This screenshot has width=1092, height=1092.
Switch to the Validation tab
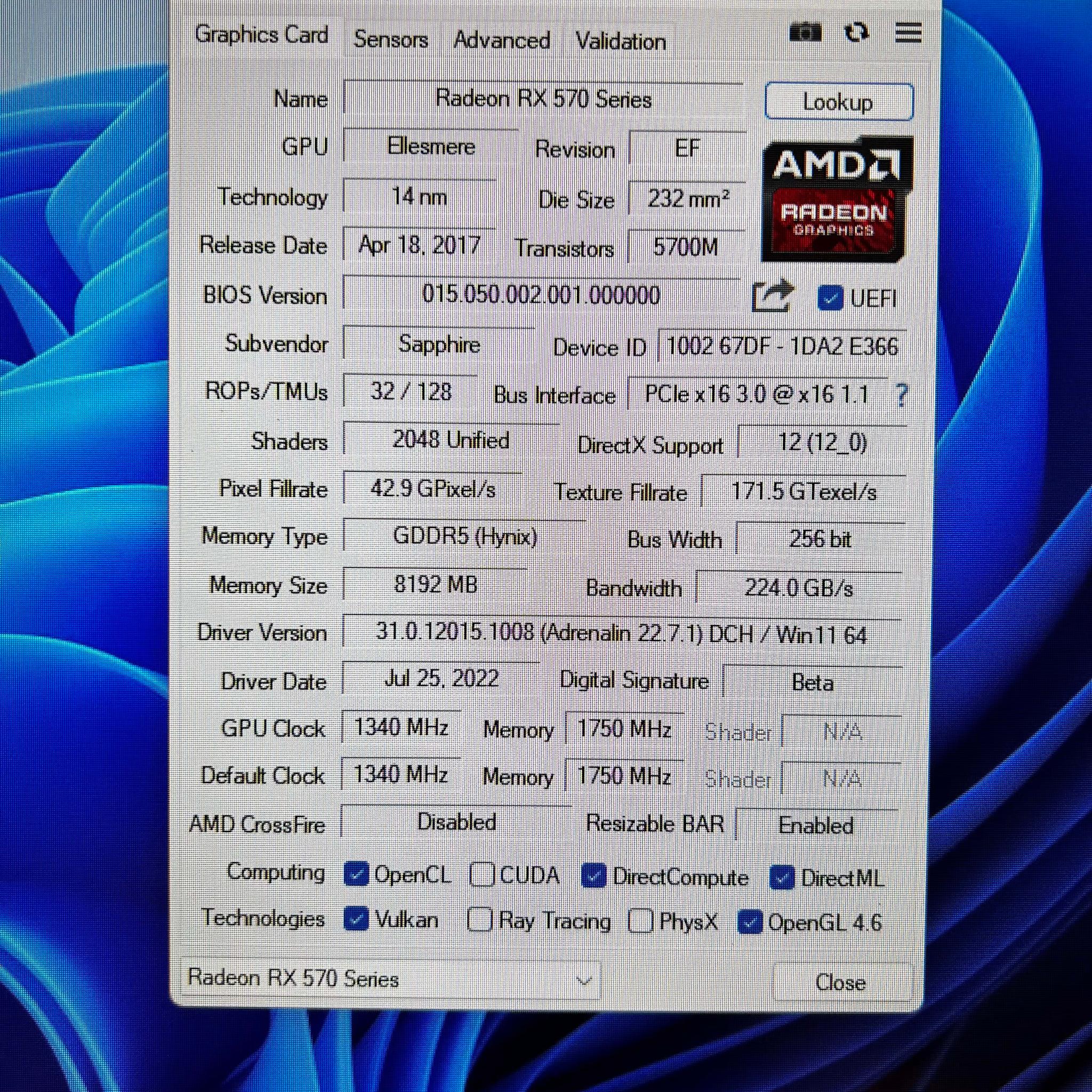click(x=621, y=41)
